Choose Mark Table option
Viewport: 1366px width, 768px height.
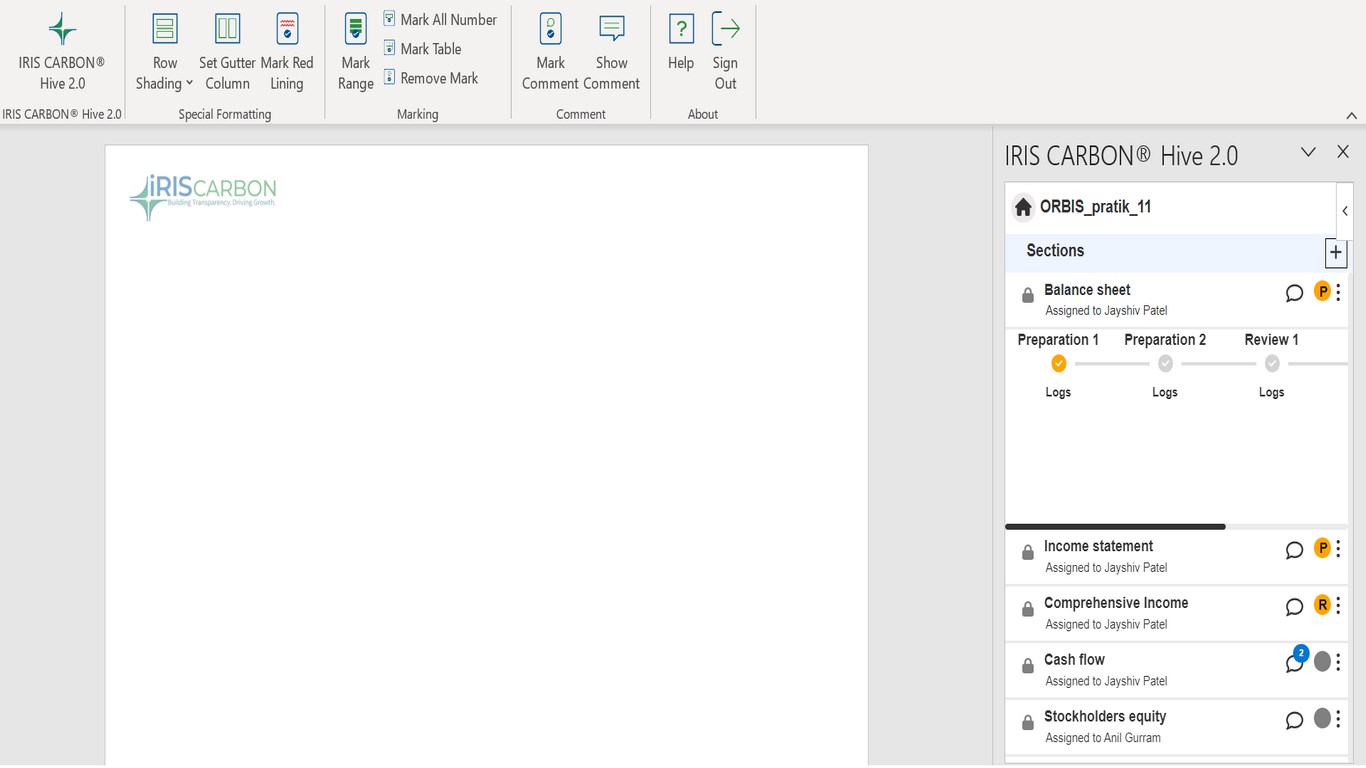coord(422,48)
